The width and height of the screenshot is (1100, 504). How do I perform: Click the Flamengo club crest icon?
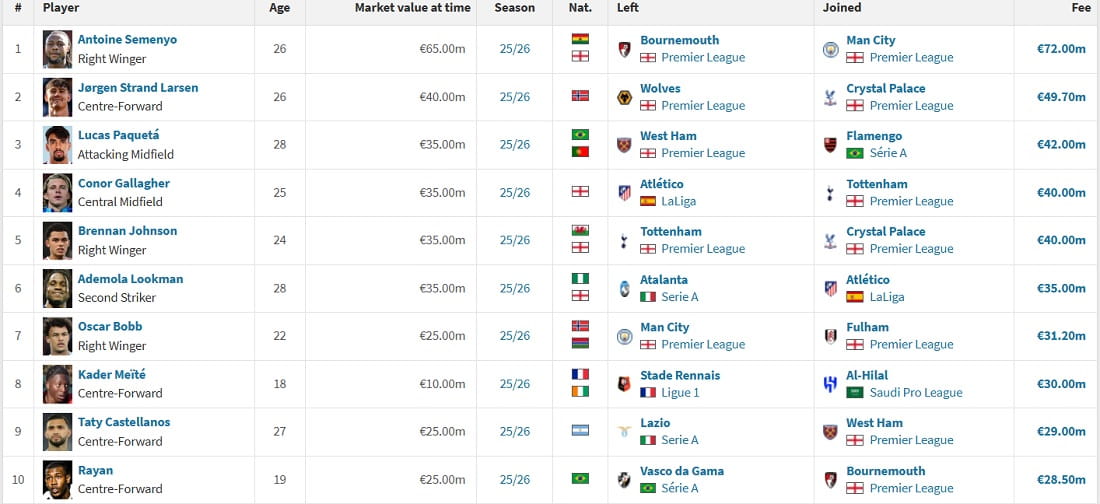click(x=830, y=145)
